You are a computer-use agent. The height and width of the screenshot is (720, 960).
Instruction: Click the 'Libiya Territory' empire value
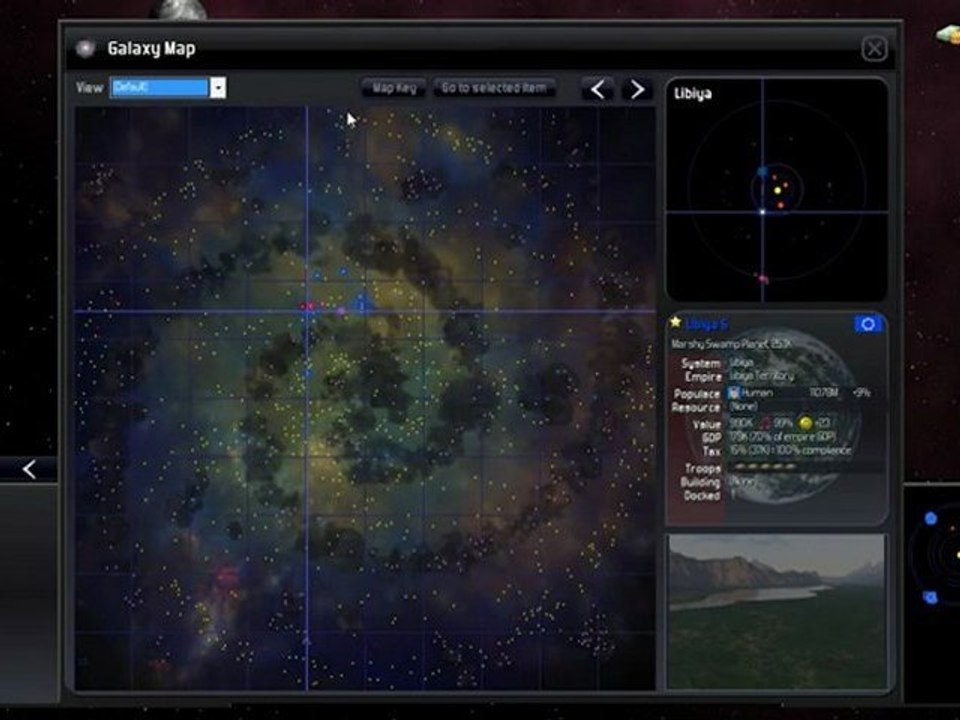pos(761,376)
